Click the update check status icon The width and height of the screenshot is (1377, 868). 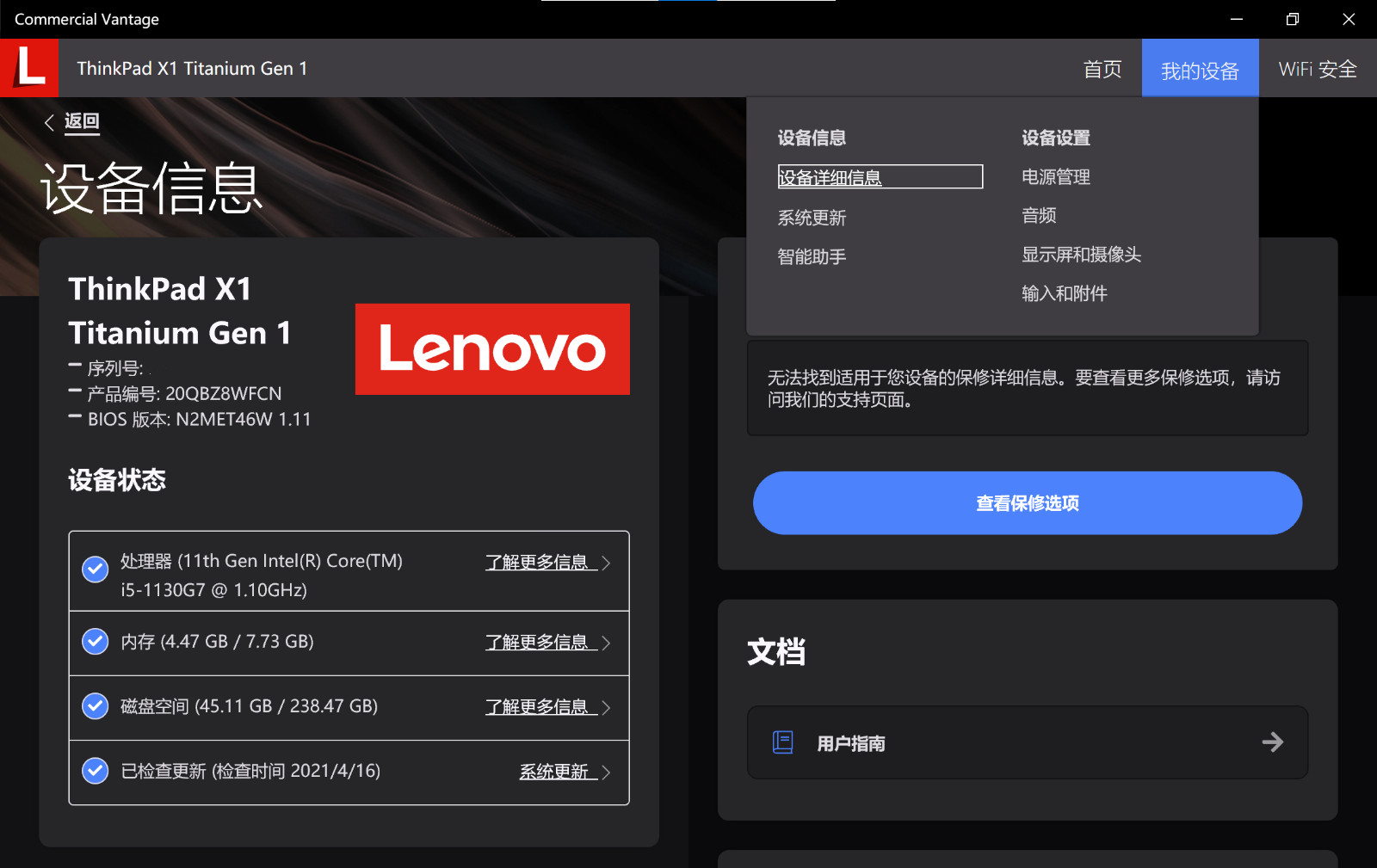95,771
